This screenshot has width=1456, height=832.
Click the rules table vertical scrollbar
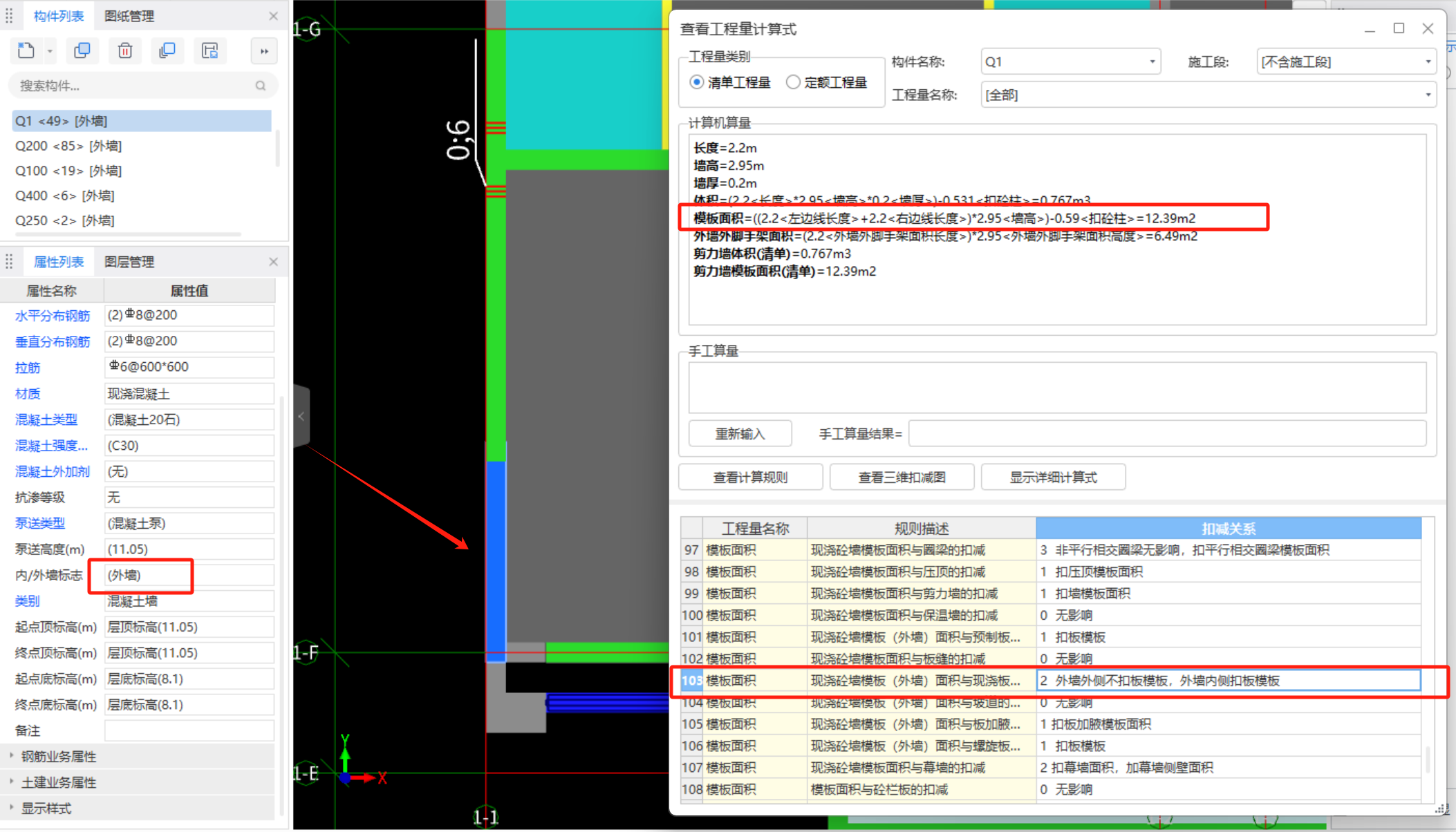coord(1428,760)
